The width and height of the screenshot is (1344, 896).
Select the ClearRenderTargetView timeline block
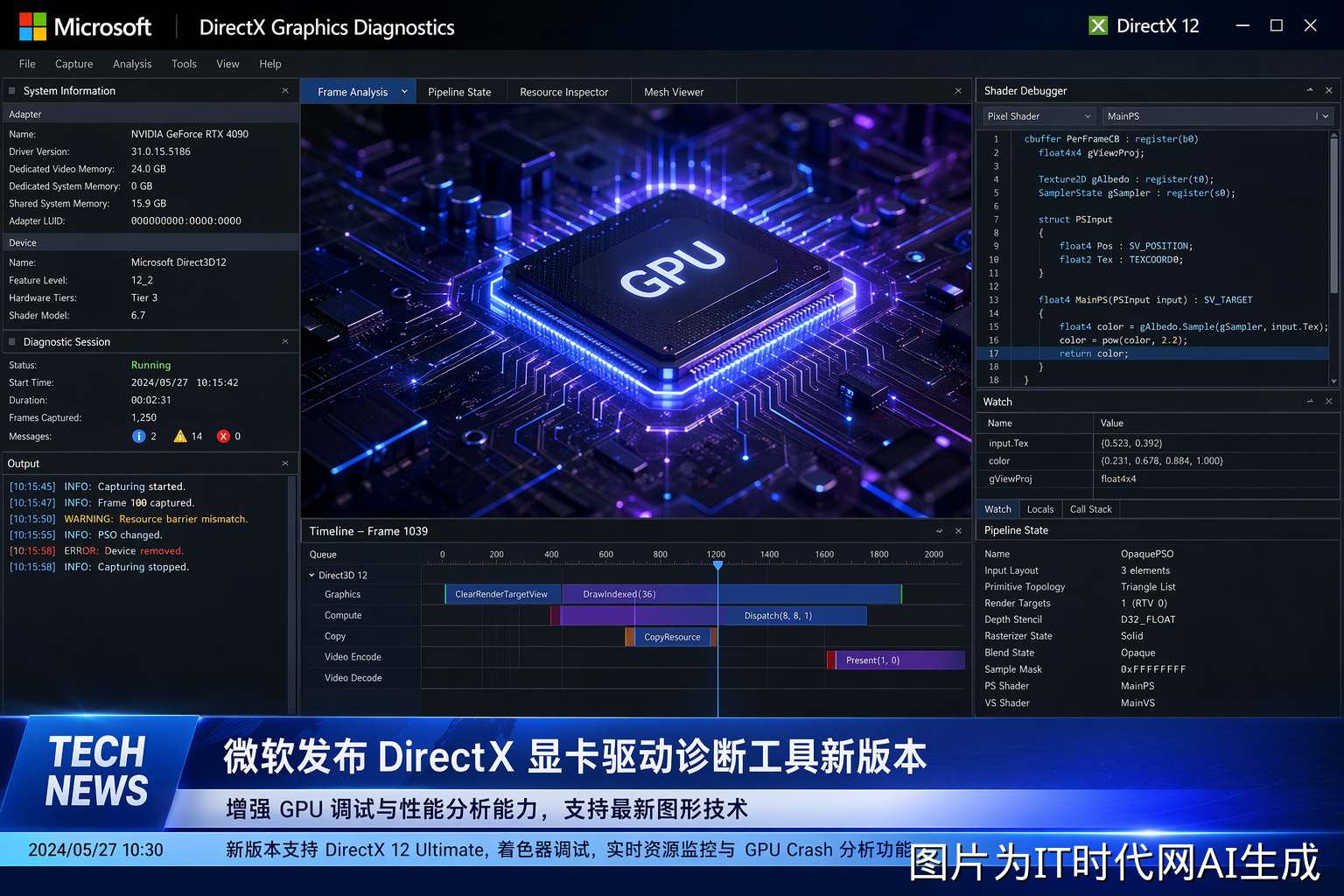point(503,594)
